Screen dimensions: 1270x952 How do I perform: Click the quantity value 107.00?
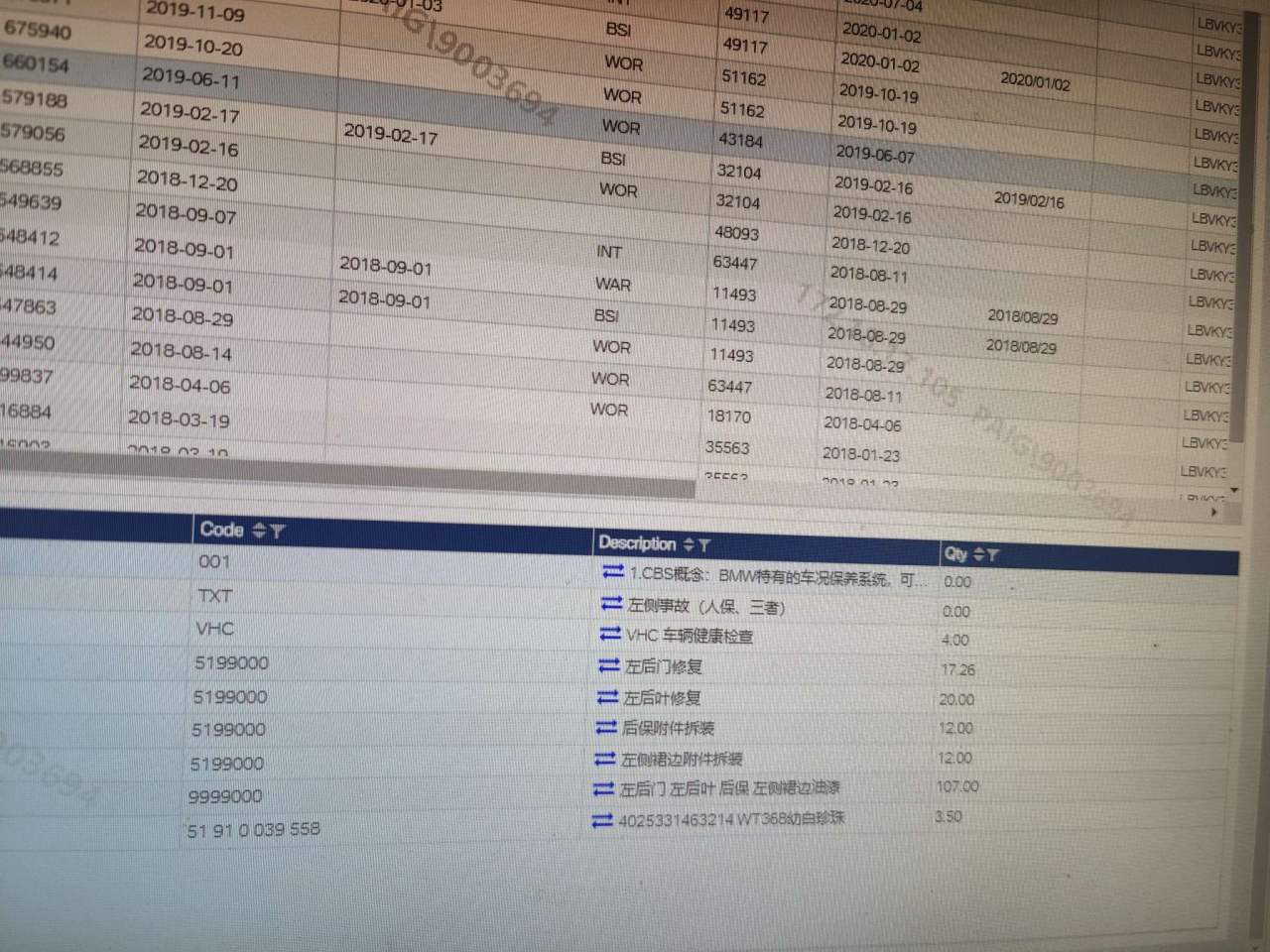(x=957, y=786)
